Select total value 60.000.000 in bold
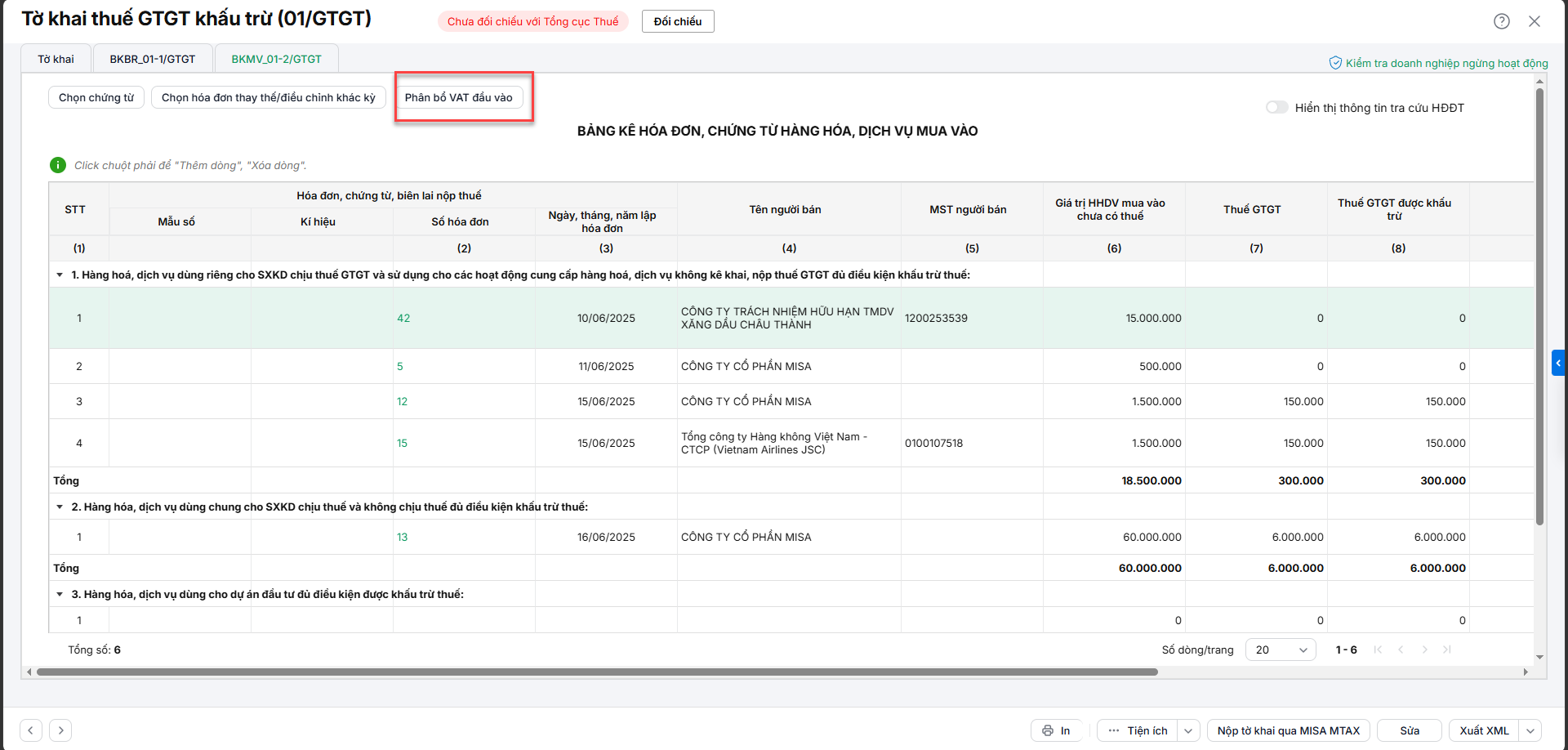The width and height of the screenshot is (1568, 750). (1114, 568)
